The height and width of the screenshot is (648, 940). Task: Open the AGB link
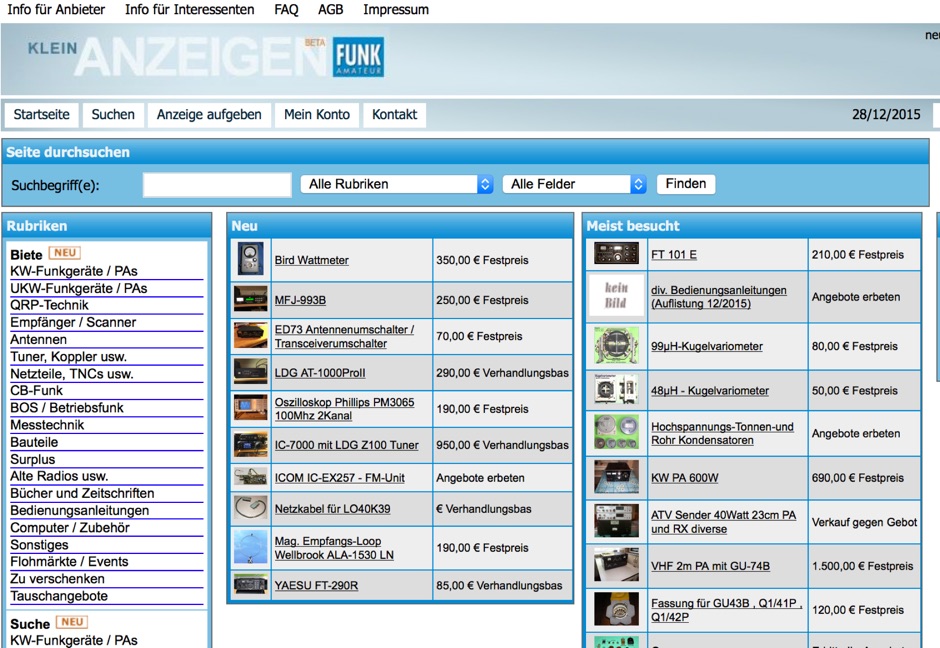(330, 10)
